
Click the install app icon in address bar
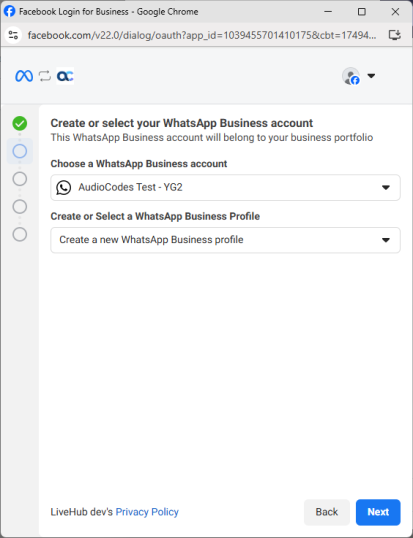[x=395, y=35]
